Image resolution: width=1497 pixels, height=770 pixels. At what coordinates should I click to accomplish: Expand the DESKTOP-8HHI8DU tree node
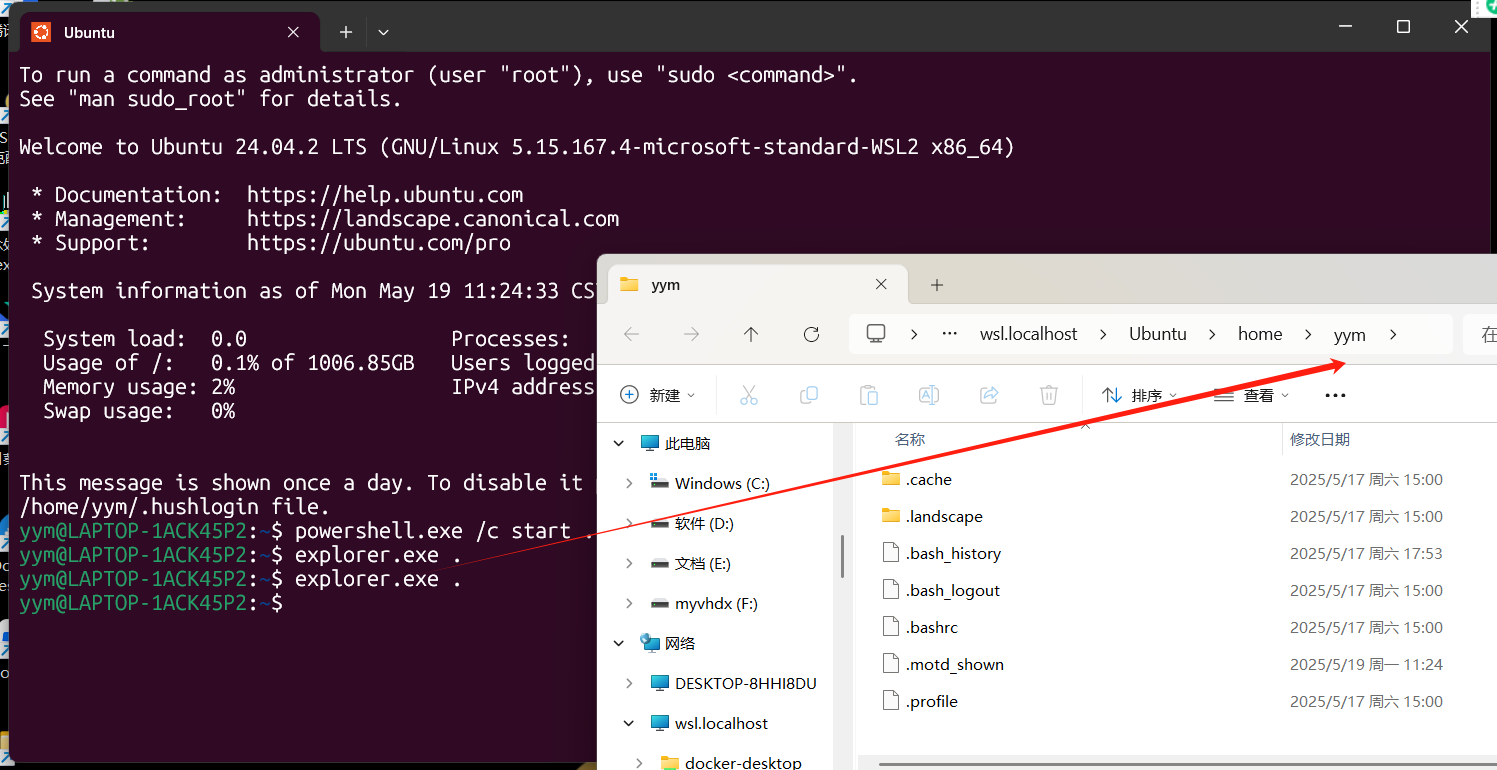[x=629, y=683]
